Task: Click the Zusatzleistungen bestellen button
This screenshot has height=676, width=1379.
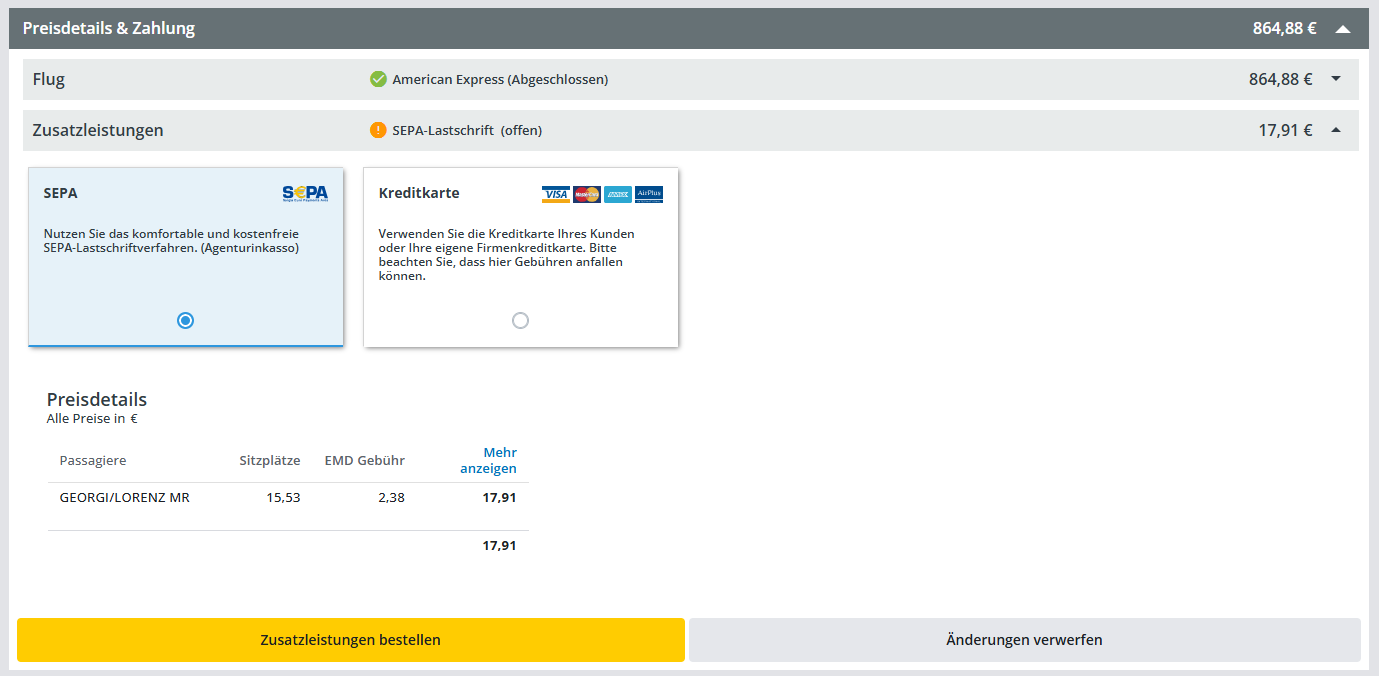Action: pos(350,640)
